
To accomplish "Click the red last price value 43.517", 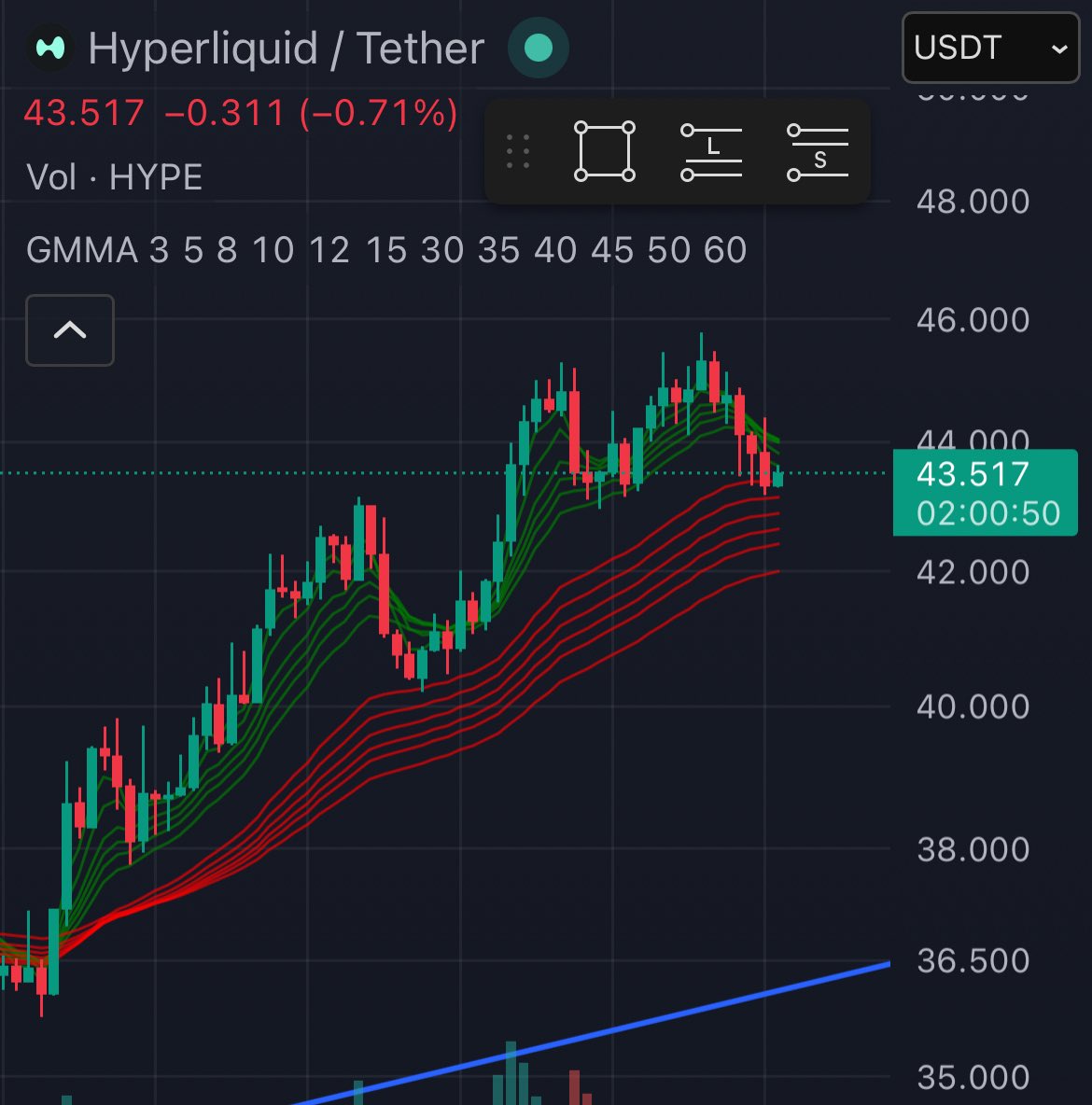I will [84, 113].
